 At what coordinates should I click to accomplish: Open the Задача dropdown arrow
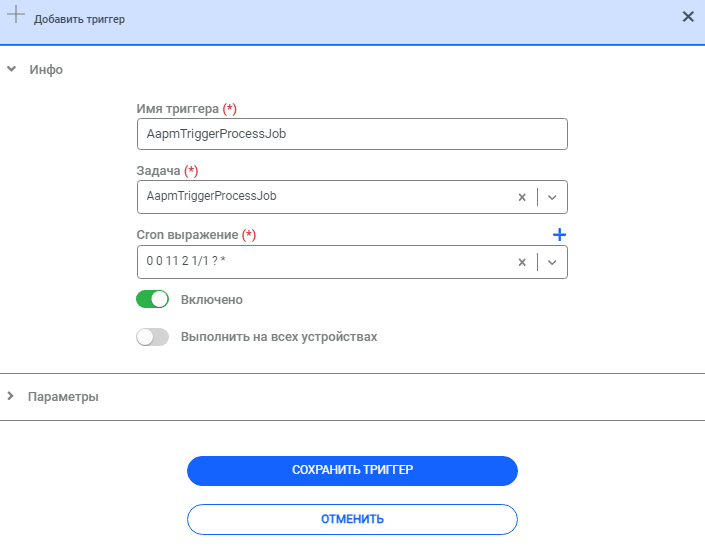click(x=552, y=197)
